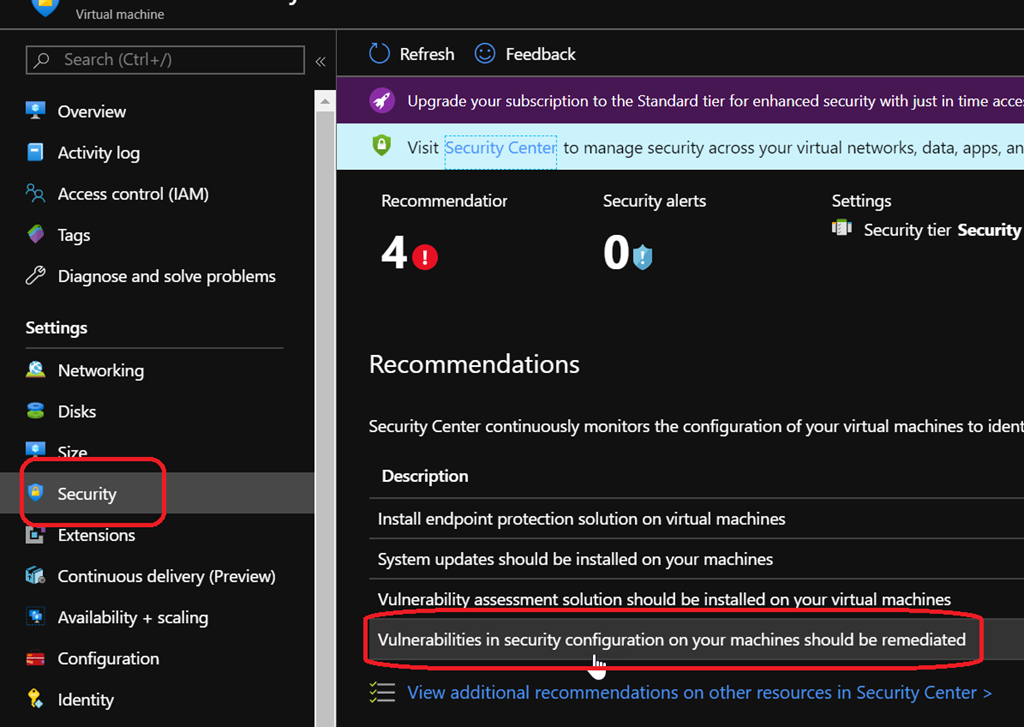Select Security in the Settings menu
This screenshot has height=727, width=1024.
(x=87, y=494)
